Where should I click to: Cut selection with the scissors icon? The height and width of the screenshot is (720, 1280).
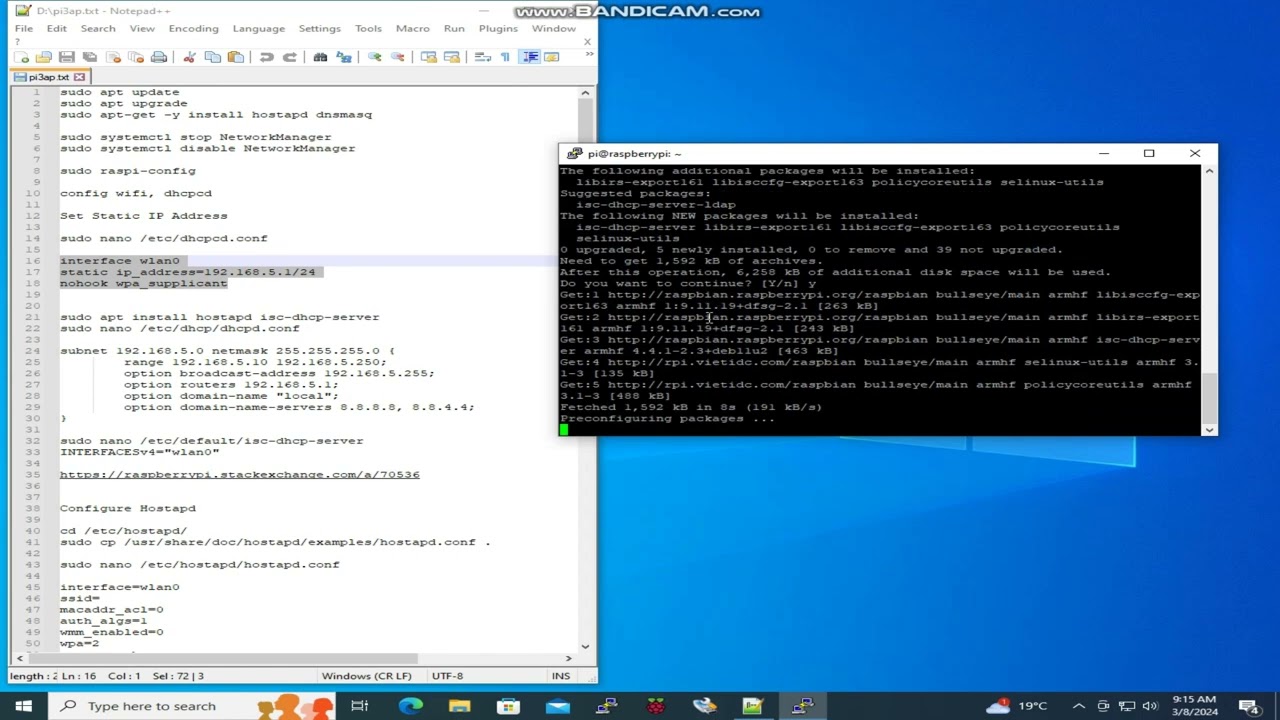(190, 57)
